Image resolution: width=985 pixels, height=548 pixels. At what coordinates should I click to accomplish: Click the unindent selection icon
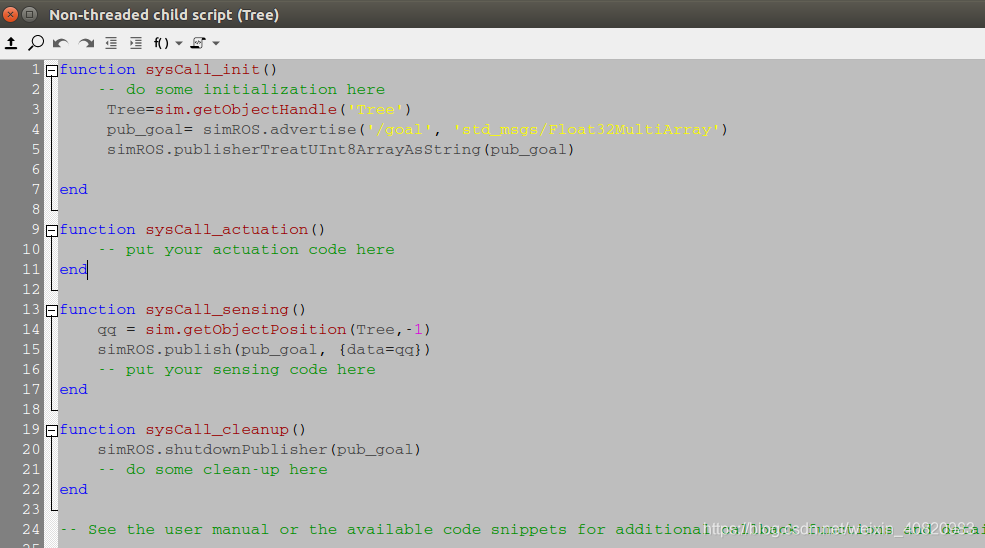111,43
